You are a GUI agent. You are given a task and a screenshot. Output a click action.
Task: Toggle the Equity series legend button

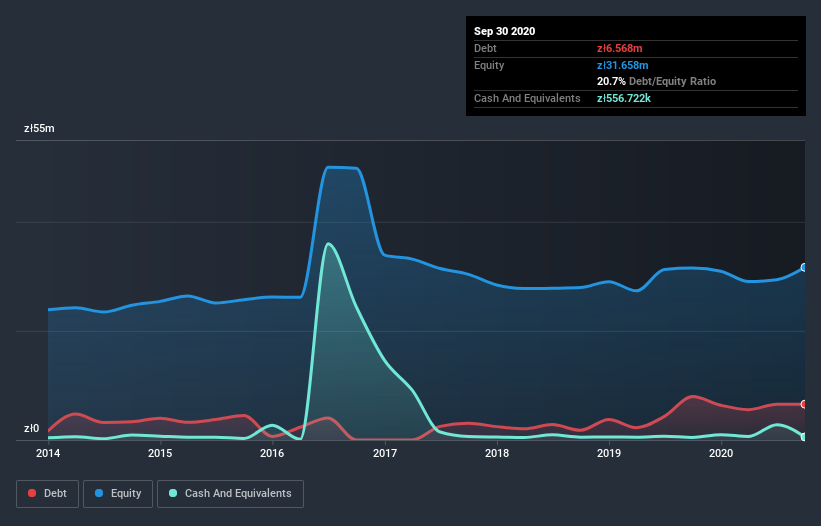click(118, 494)
